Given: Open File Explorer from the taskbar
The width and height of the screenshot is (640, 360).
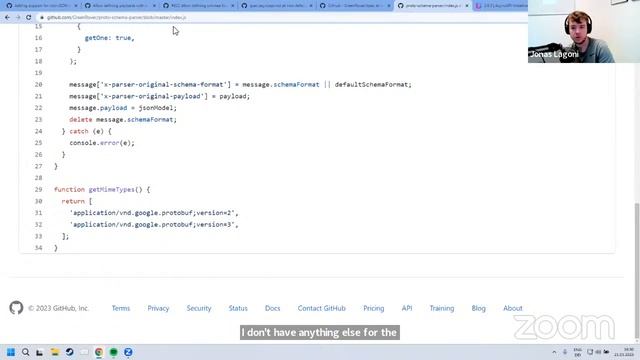Looking at the screenshot, I should click(x=55, y=352).
